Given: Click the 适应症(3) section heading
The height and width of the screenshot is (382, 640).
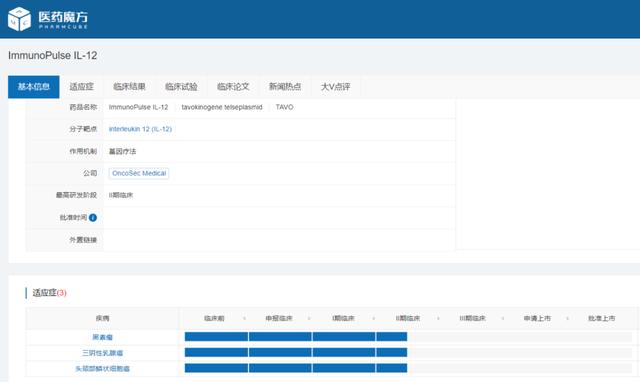Looking at the screenshot, I should click(49, 293).
